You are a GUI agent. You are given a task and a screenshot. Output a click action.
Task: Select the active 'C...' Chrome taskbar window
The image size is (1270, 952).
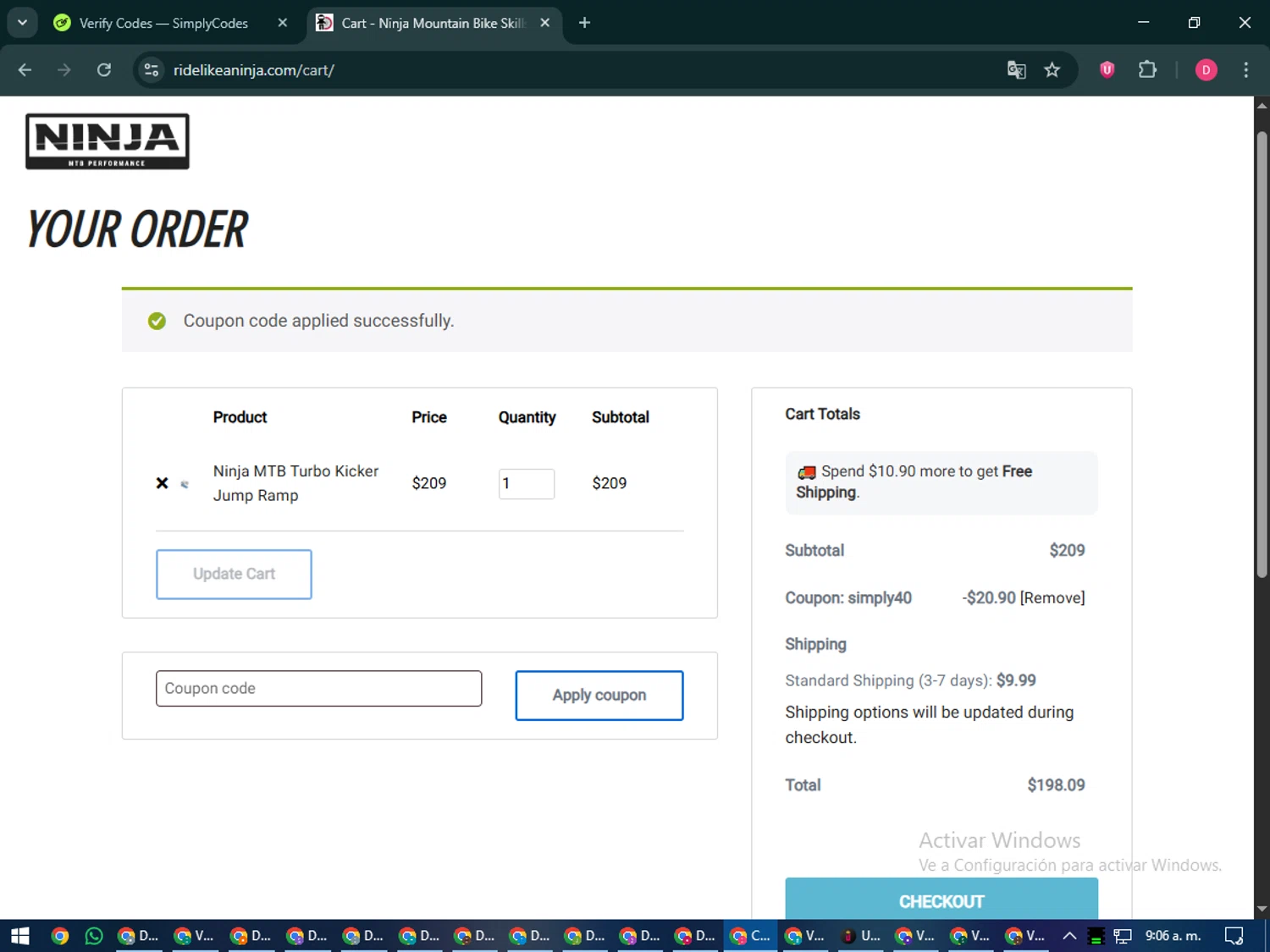pyautogui.click(x=750, y=936)
